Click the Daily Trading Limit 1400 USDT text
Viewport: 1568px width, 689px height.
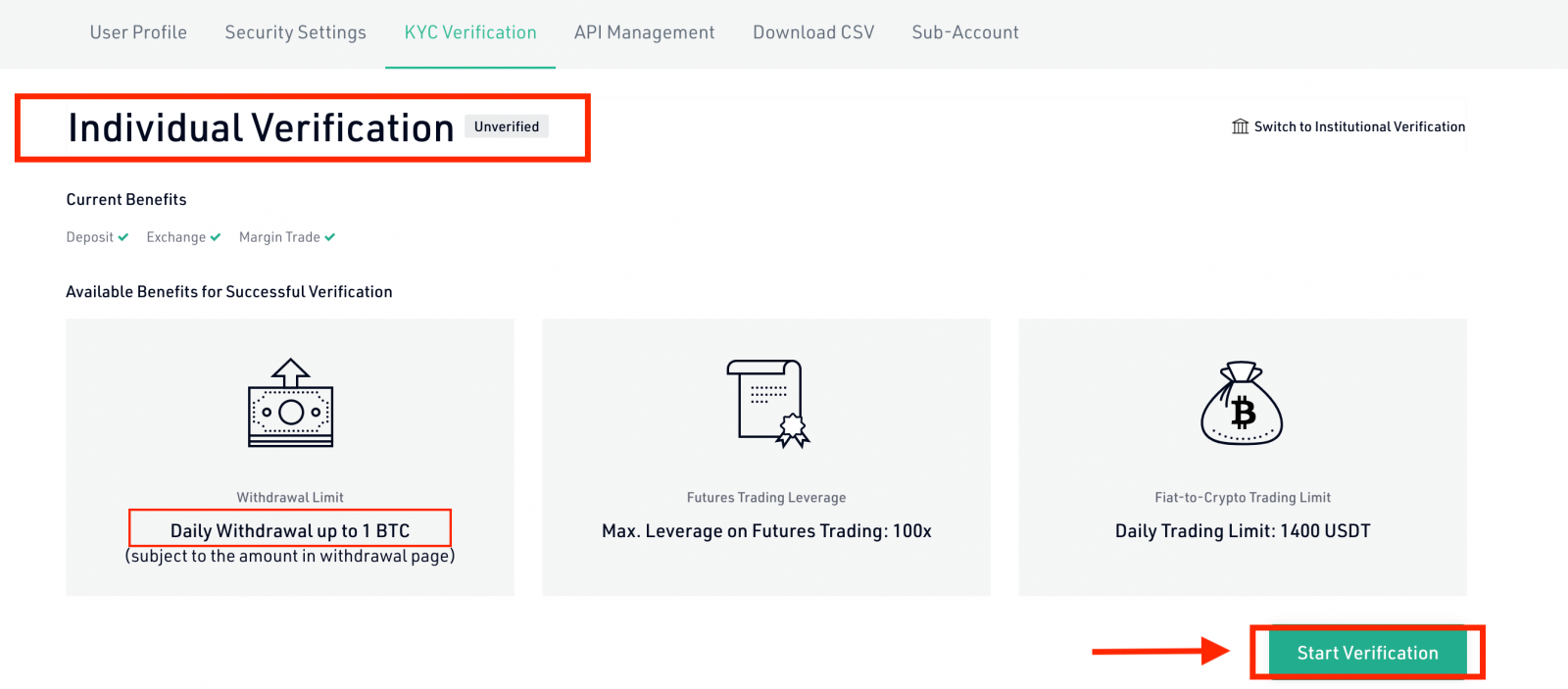click(1242, 530)
